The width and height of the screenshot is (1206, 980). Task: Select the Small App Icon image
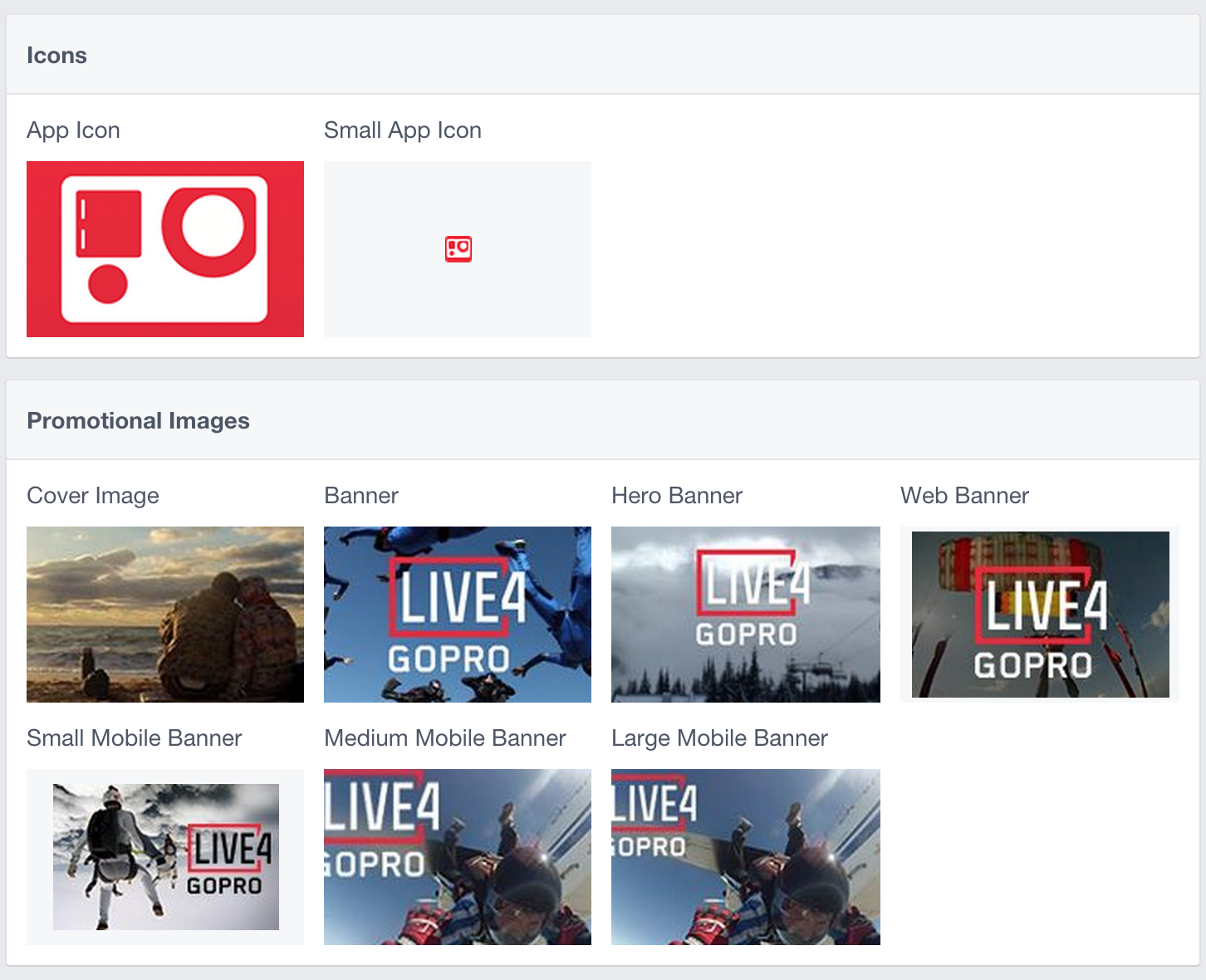(x=458, y=249)
